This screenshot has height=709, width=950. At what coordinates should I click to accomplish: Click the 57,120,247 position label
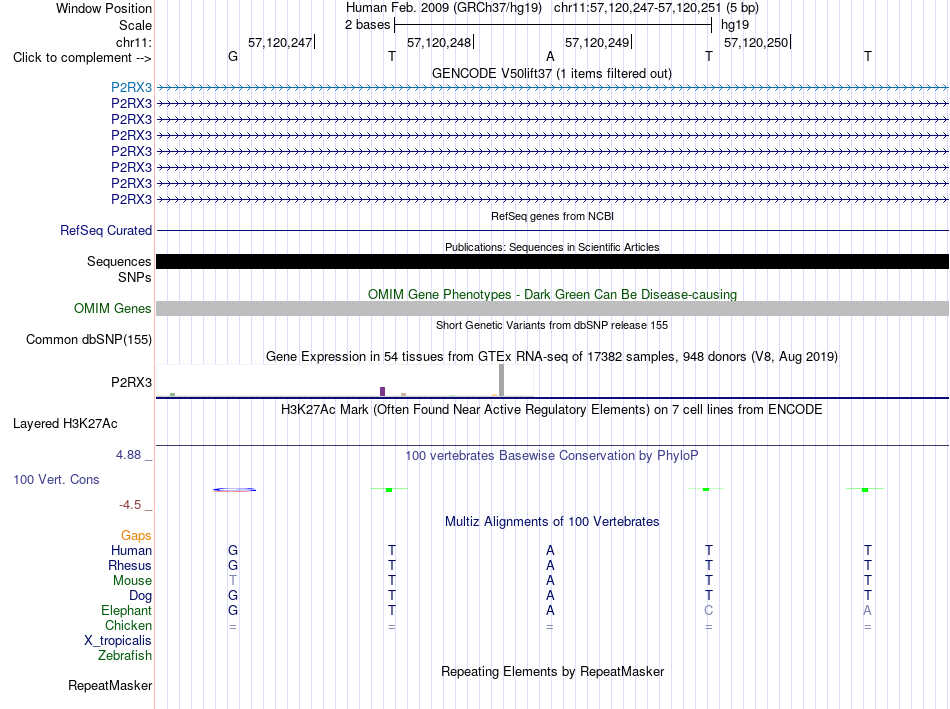pos(280,42)
